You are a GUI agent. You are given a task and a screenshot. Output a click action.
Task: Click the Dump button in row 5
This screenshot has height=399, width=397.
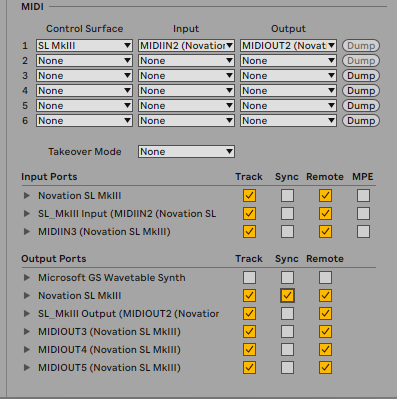(361, 106)
